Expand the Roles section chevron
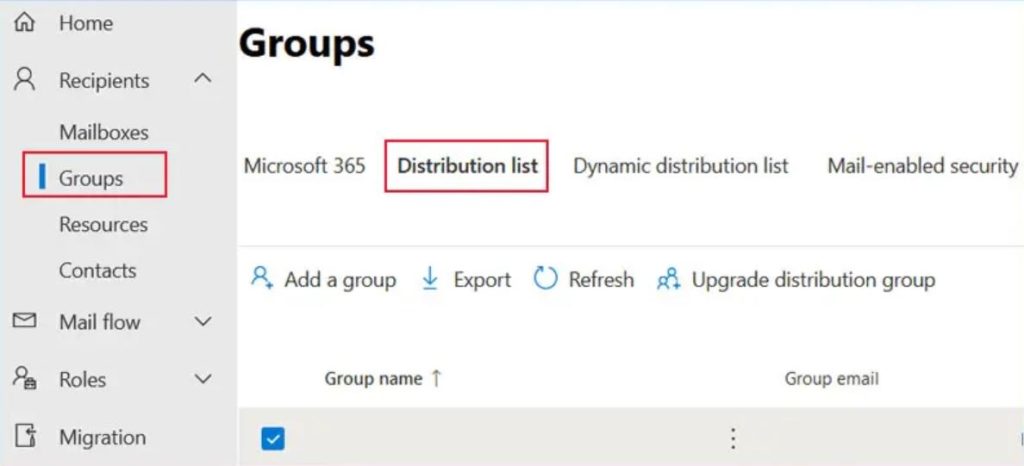The height and width of the screenshot is (466, 1024). tap(203, 379)
